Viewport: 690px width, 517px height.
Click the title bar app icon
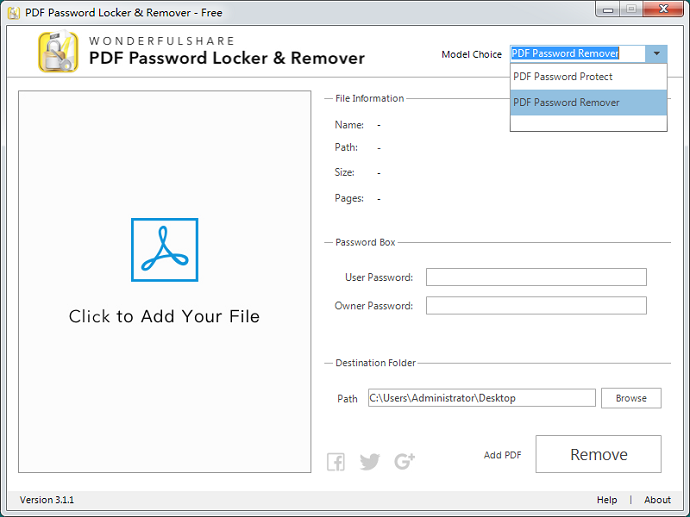tap(14, 13)
